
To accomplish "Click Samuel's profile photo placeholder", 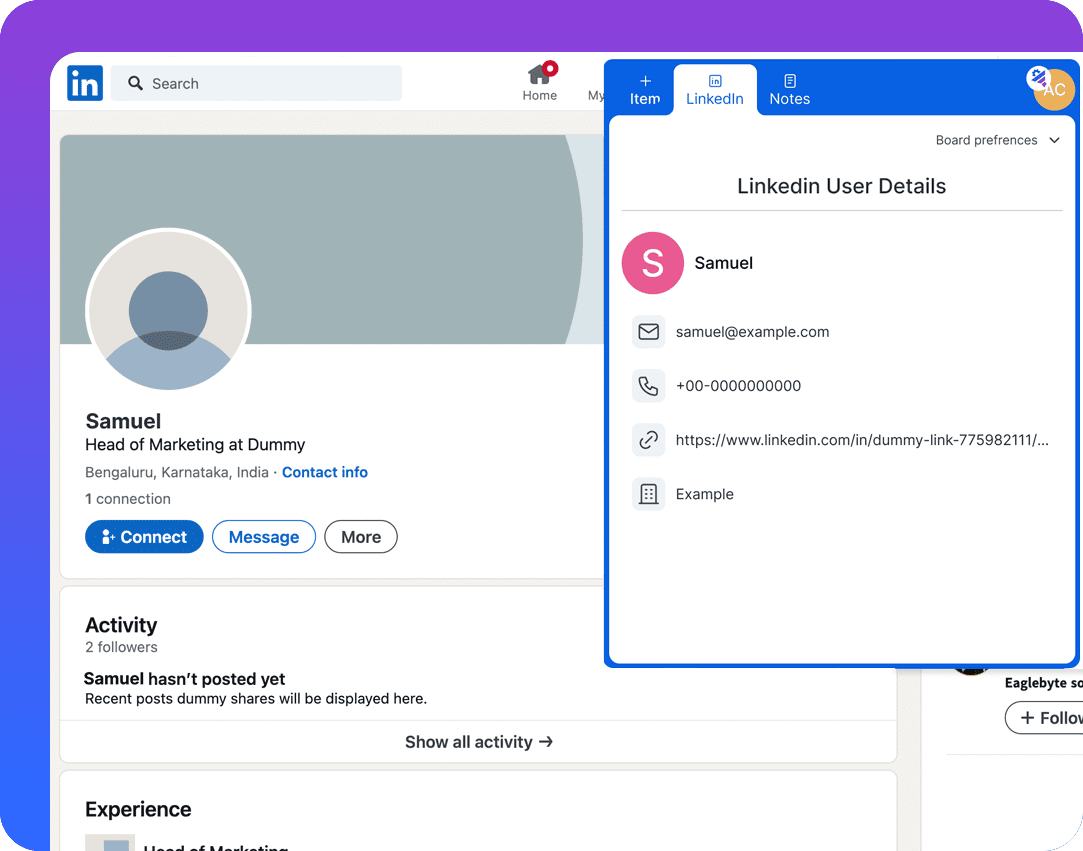I will coord(169,309).
